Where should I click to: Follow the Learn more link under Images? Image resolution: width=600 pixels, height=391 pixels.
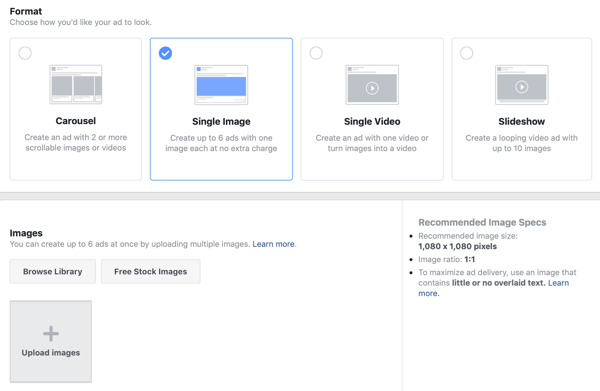274,244
